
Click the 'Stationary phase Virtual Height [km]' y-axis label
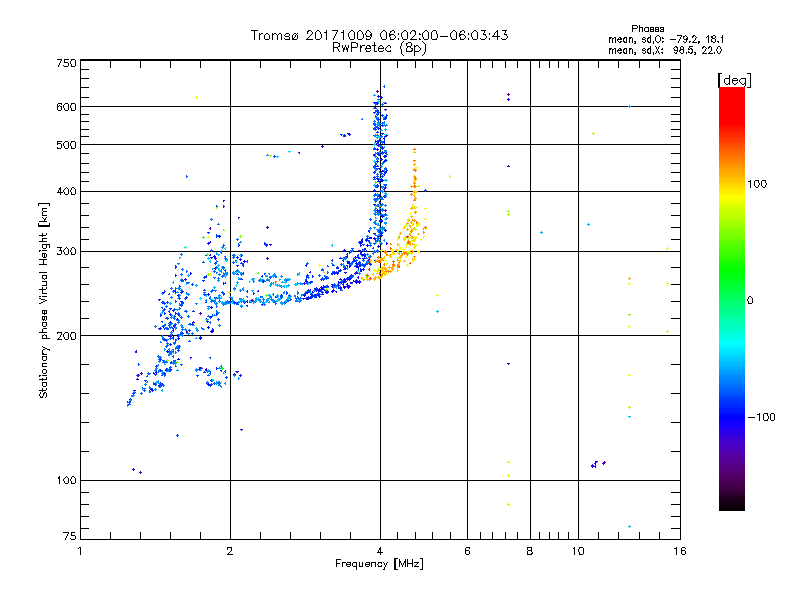[44, 301]
